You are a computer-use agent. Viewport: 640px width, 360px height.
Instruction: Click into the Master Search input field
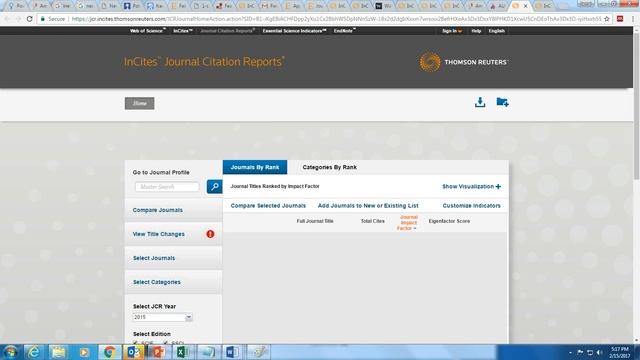tap(167, 187)
